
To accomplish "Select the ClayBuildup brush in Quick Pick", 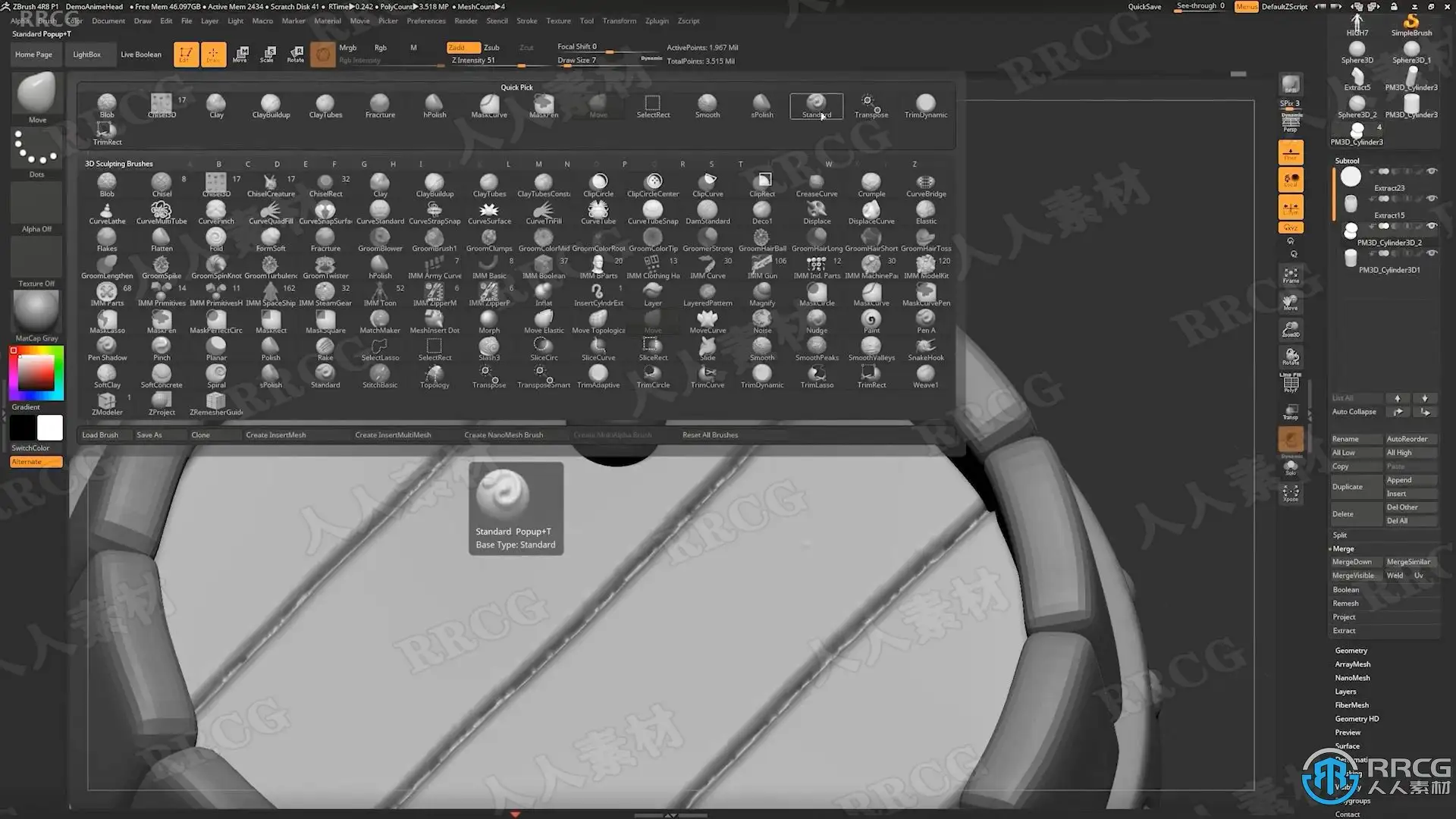I will coord(271,105).
